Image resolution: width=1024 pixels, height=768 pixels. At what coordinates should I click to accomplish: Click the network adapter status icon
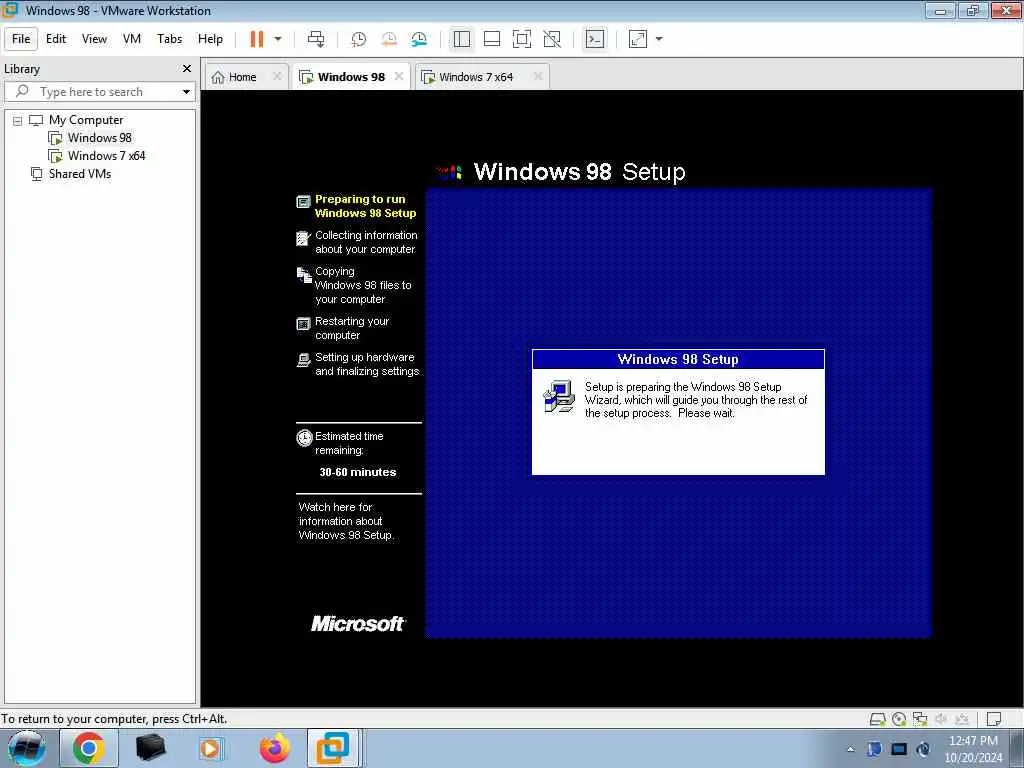pyautogui.click(x=920, y=719)
